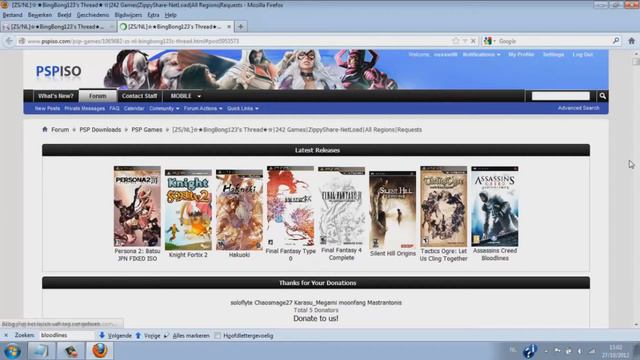Image resolution: width=640 pixels, height=360 pixels.
Task: Click PSP Games in the breadcrumb
Action: 147,129
